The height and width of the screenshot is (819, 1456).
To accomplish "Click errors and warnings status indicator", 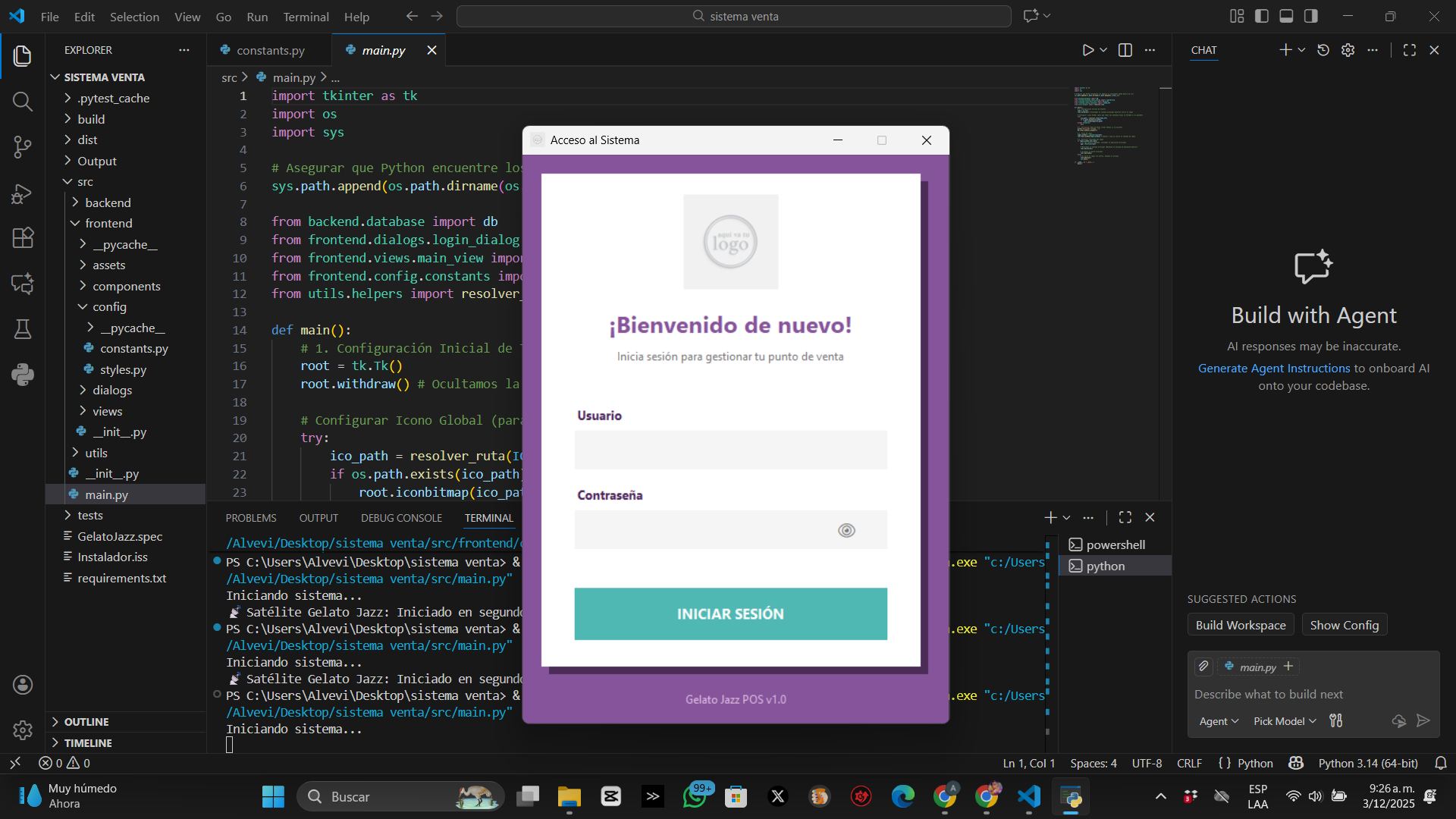I will (64, 764).
